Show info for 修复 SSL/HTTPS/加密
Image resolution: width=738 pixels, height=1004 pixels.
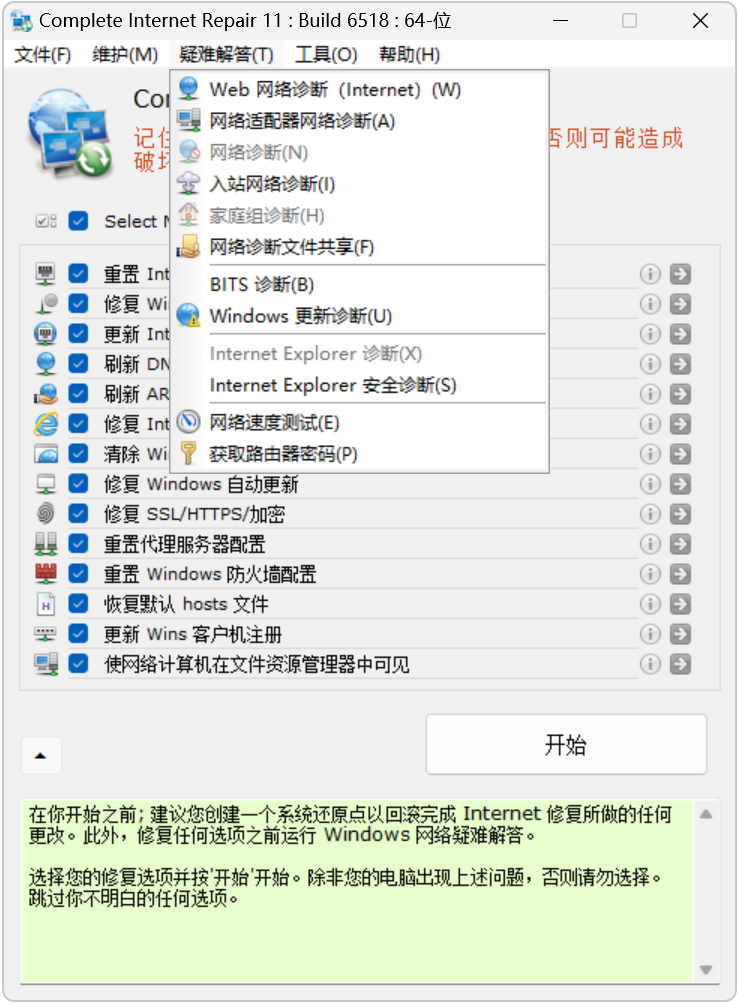[650, 514]
